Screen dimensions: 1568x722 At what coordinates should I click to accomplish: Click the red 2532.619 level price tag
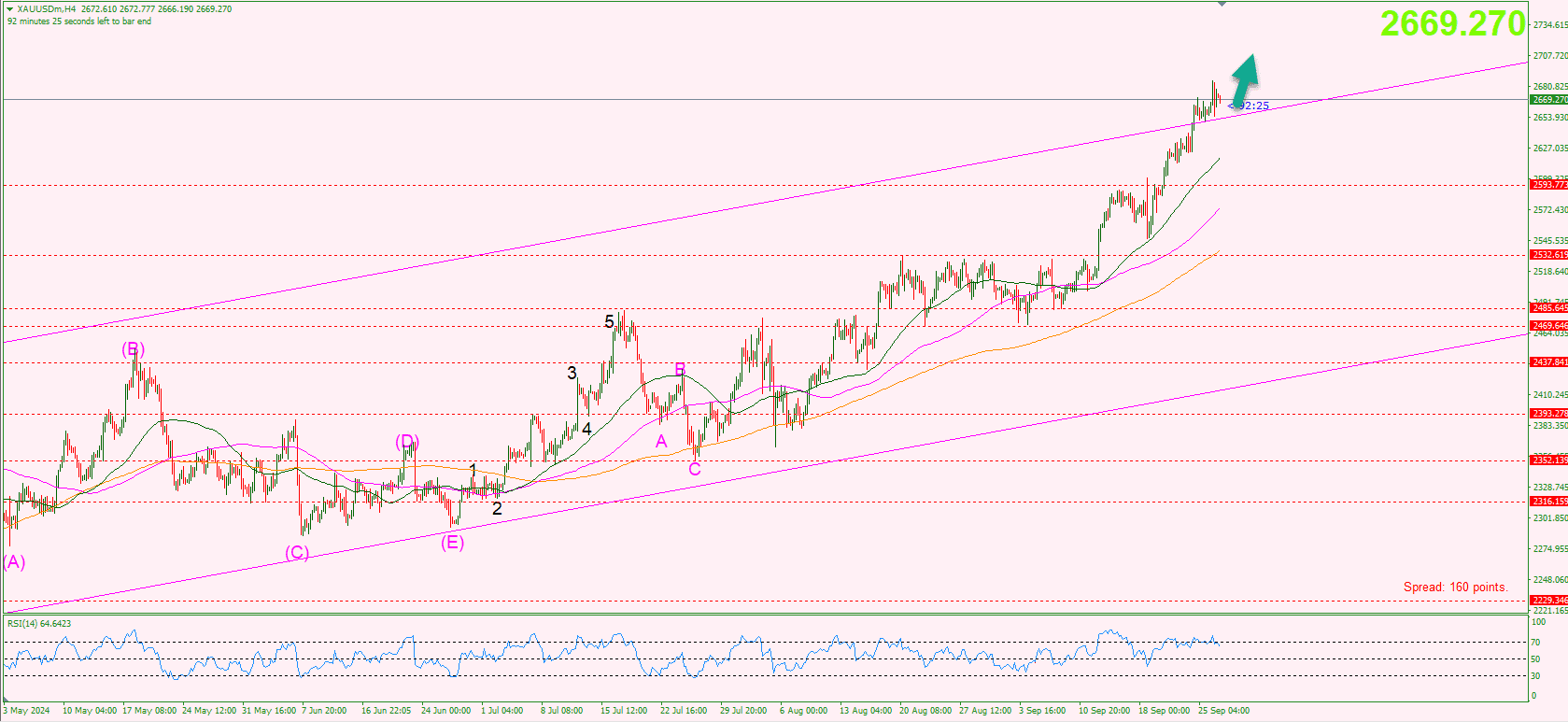click(x=1549, y=255)
